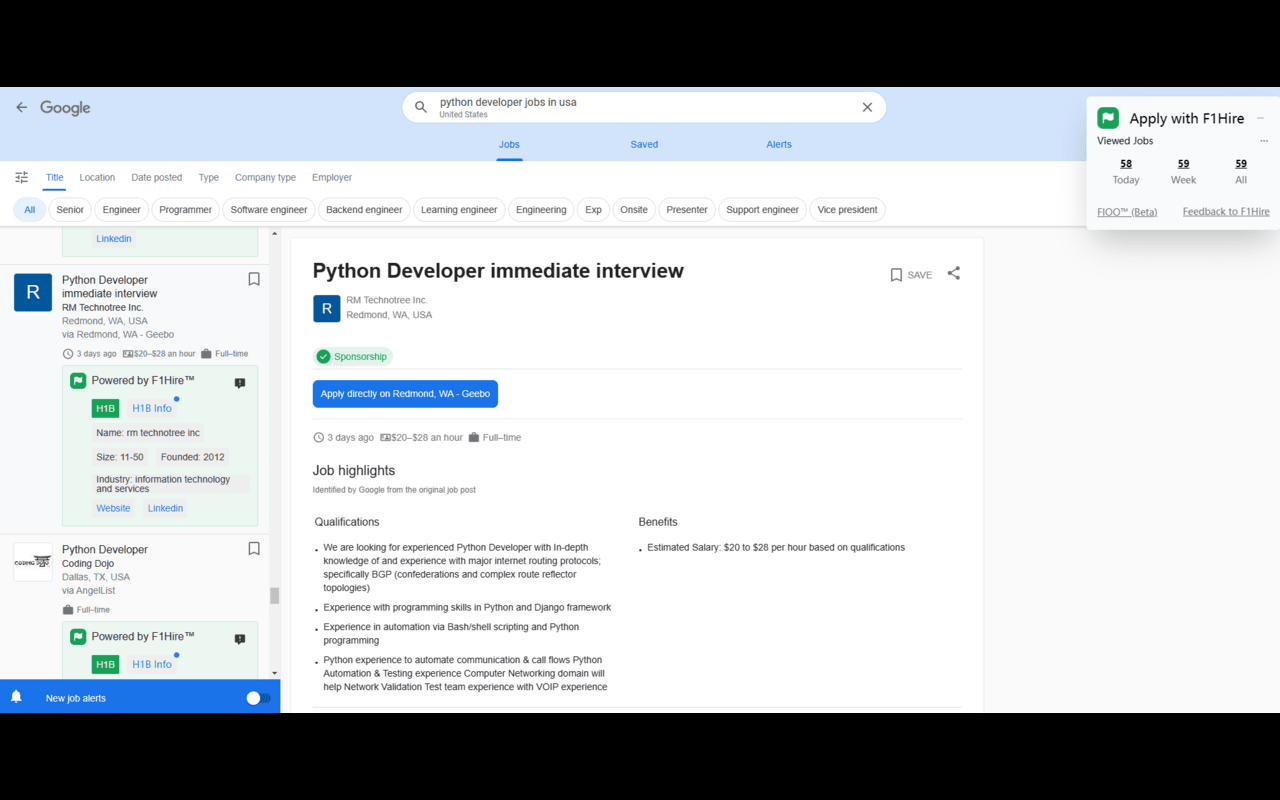Bookmark the RM Technotree job listing
Screen dimensions: 1280x800
pyautogui.click(x=254, y=279)
